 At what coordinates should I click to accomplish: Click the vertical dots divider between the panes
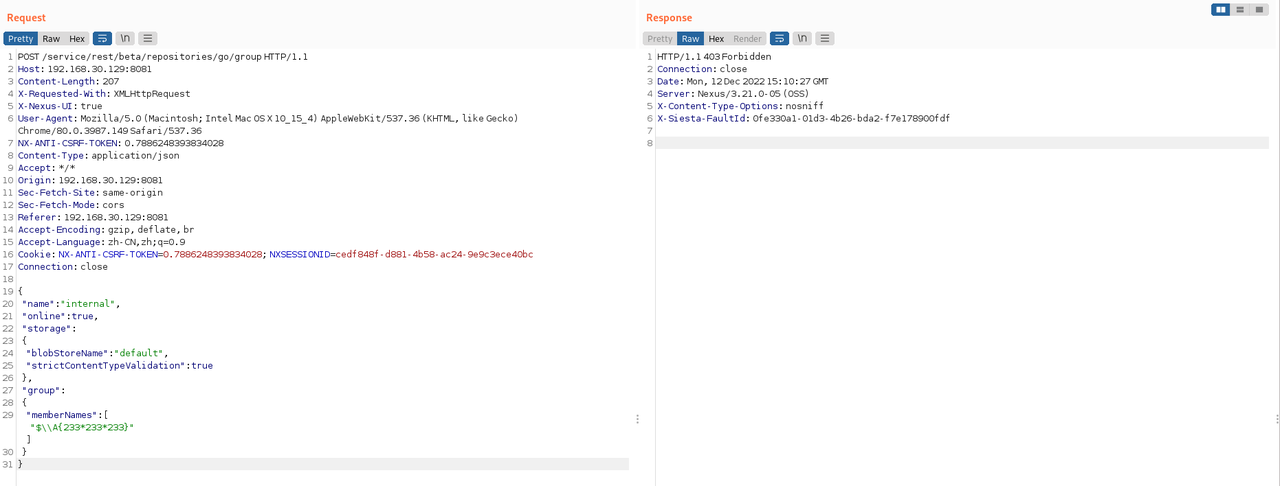click(637, 419)
